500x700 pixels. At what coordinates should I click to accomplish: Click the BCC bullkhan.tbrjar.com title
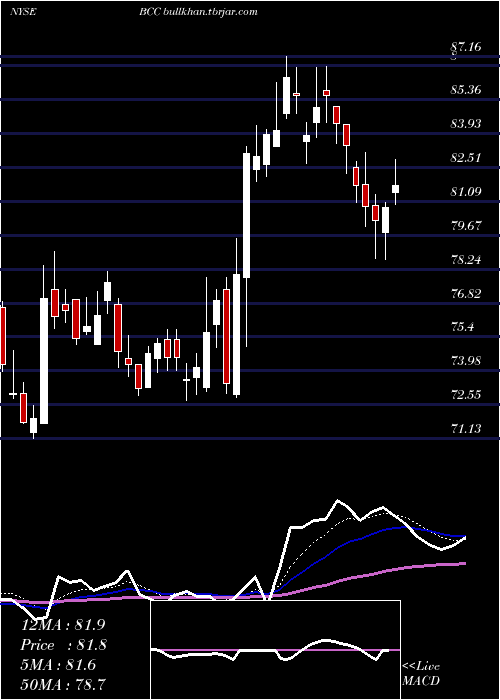198,12
